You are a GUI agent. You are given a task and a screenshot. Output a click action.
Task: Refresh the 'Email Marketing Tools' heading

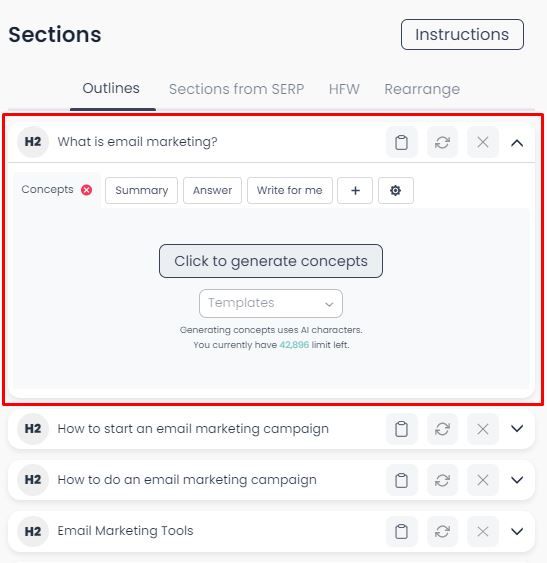pos(442,531)
